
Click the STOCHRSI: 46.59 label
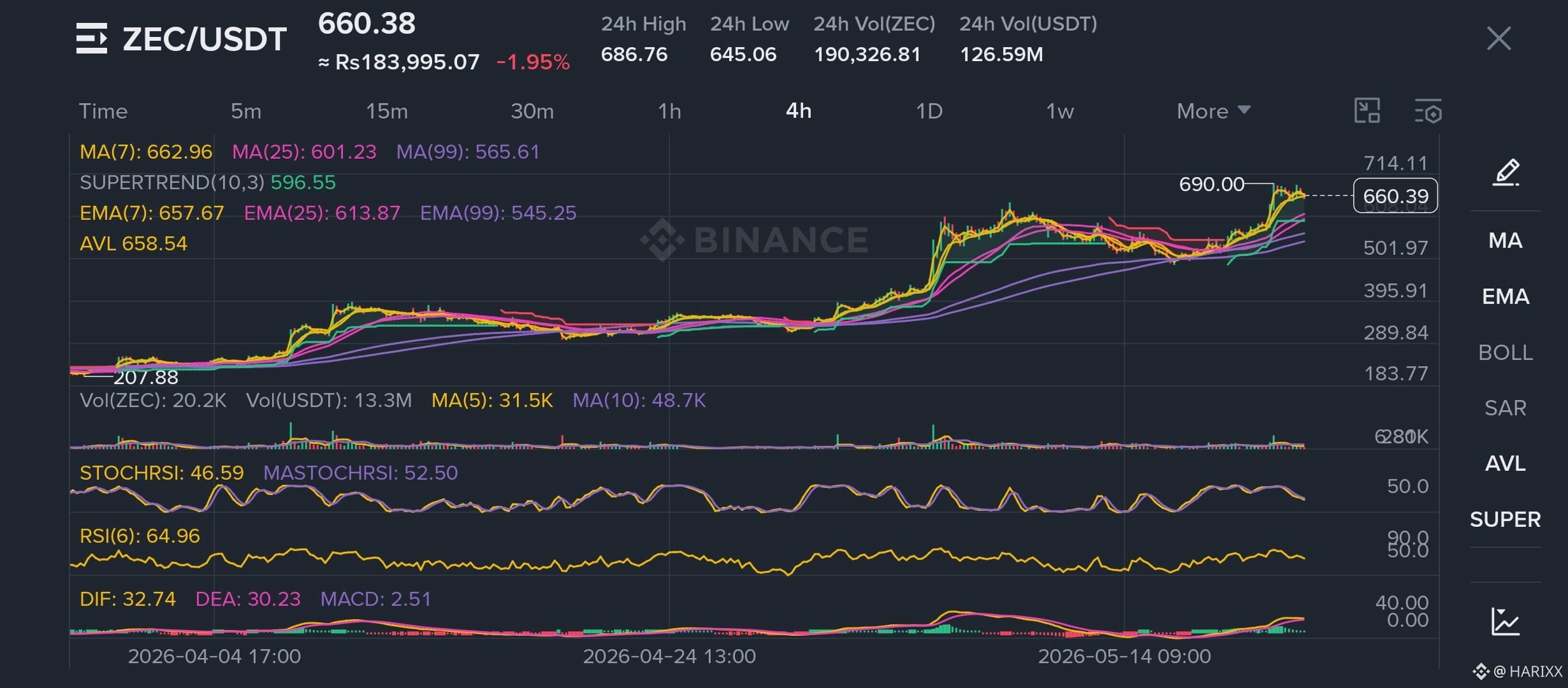click(162, 473)
